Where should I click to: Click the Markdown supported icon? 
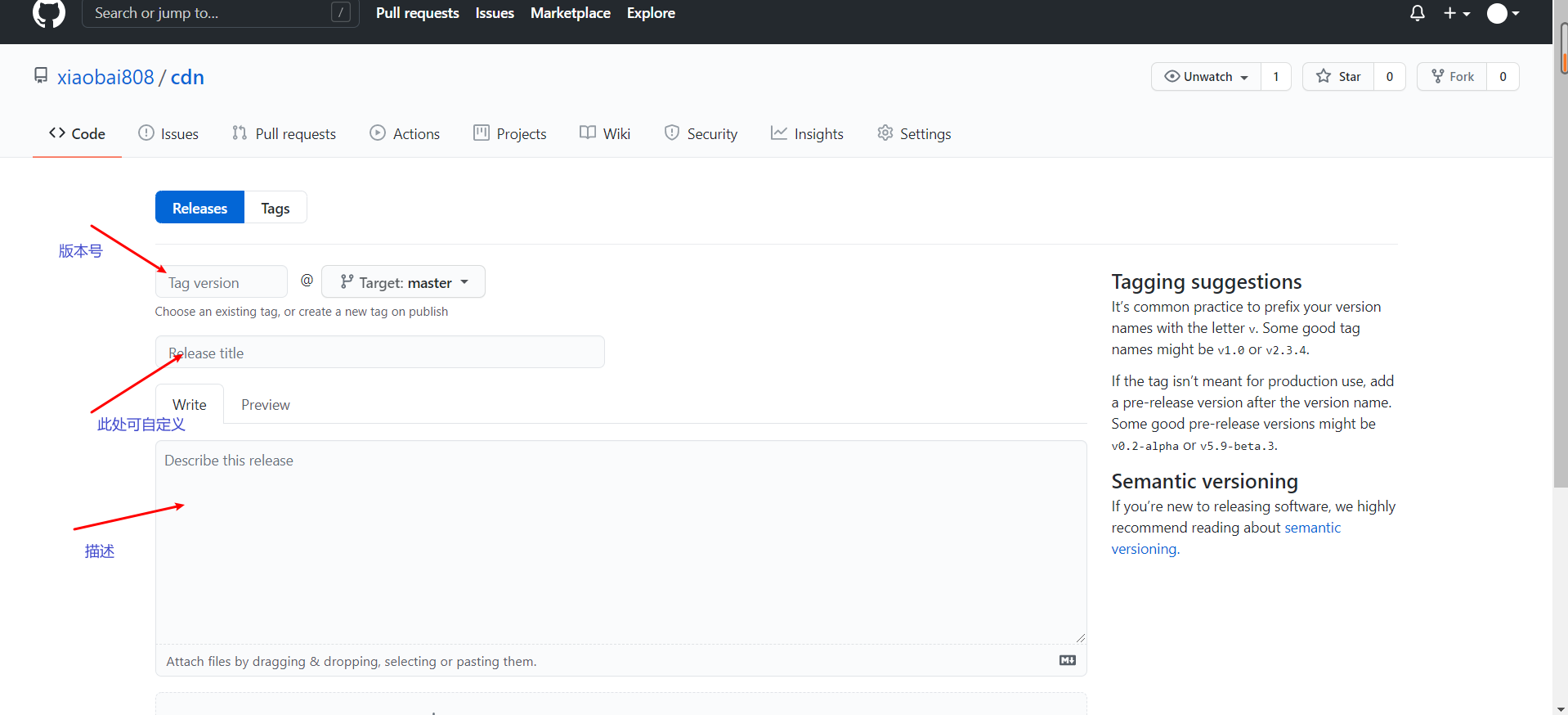point(1068,660)
